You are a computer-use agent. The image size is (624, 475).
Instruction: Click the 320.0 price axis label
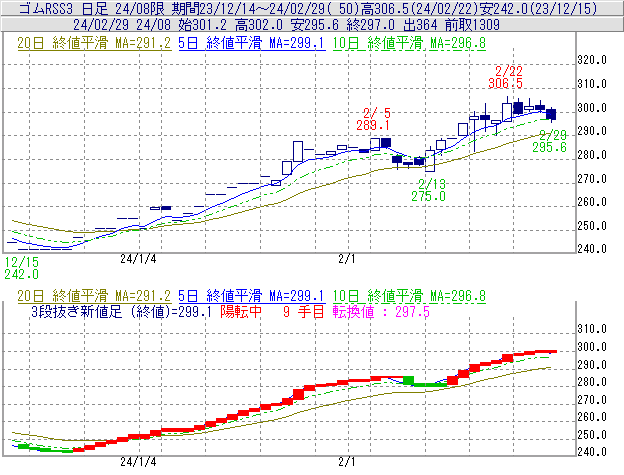pos(592,60)
